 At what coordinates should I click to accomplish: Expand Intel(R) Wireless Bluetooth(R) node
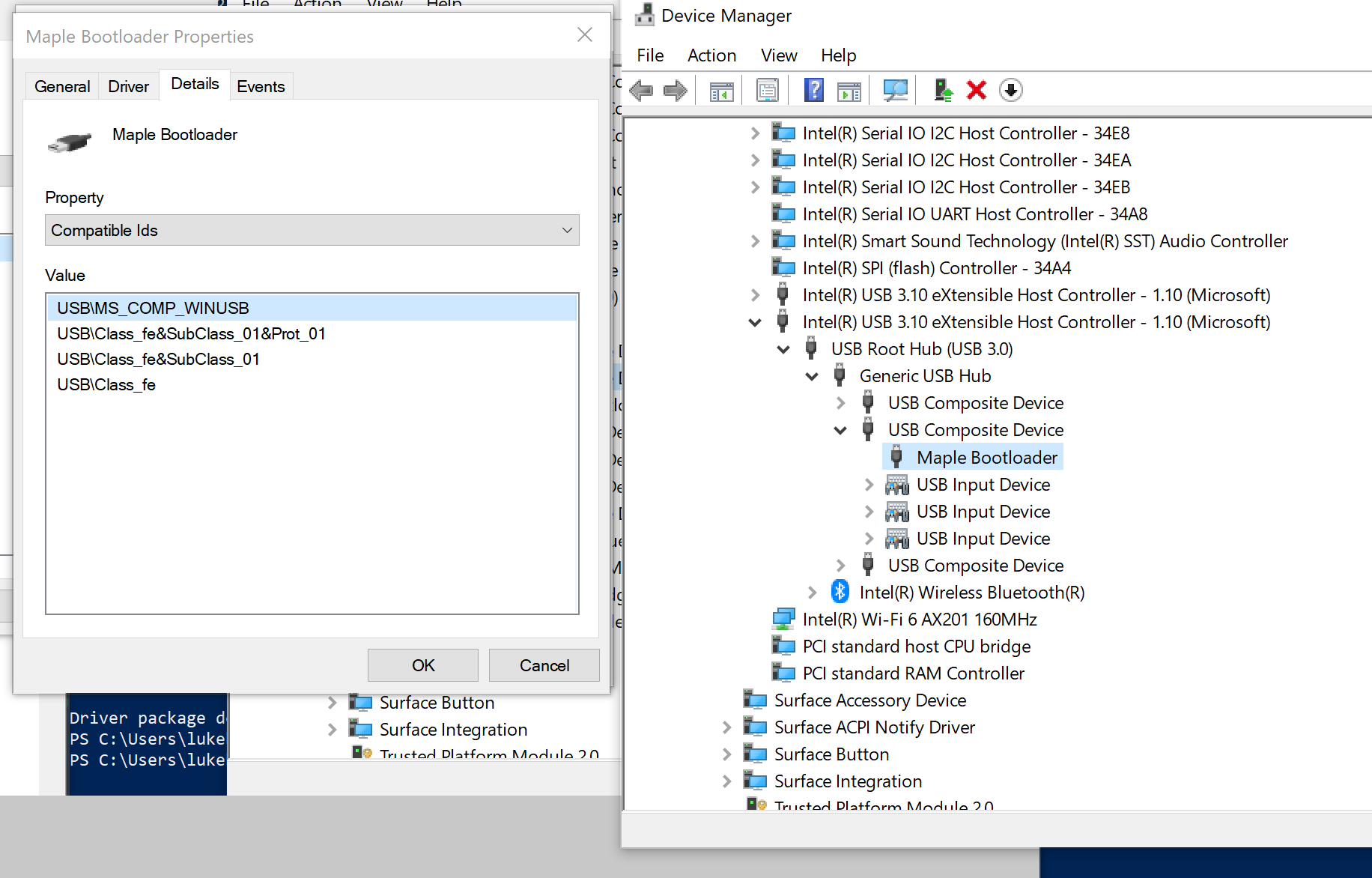(812, 592)
